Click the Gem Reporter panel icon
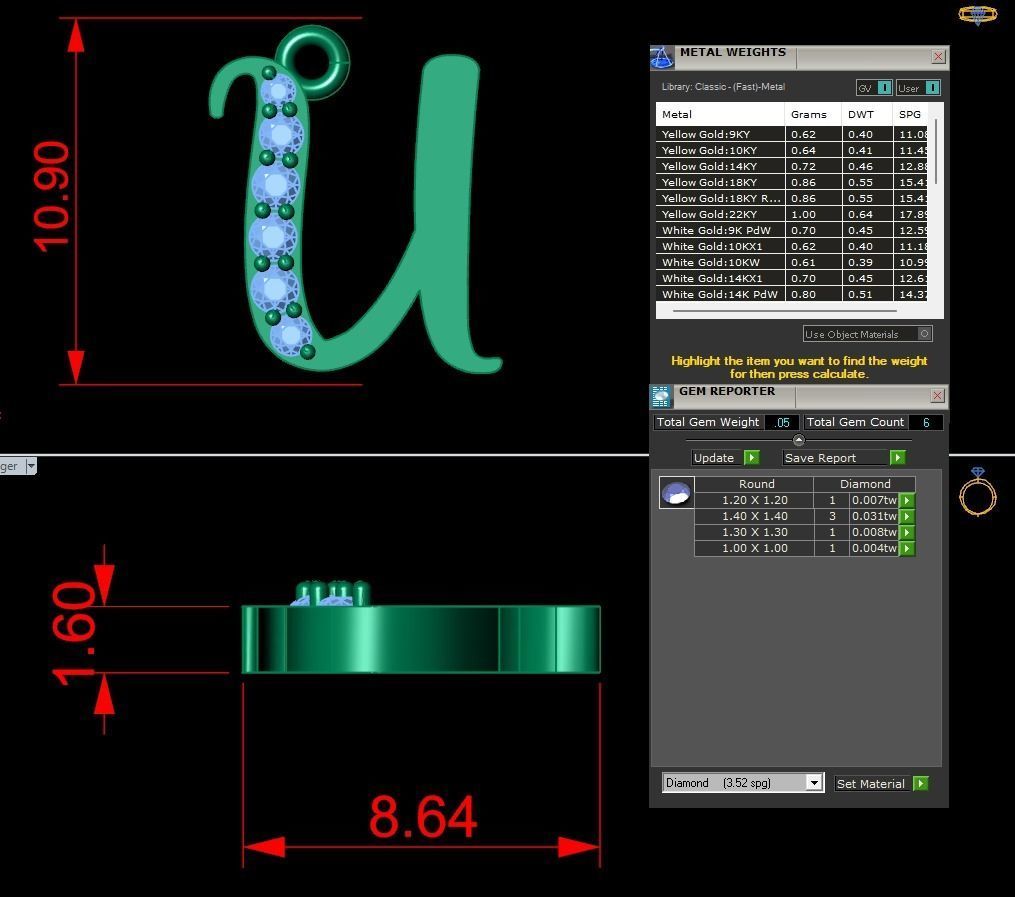 pyautogui.click(x=661, y=397)
